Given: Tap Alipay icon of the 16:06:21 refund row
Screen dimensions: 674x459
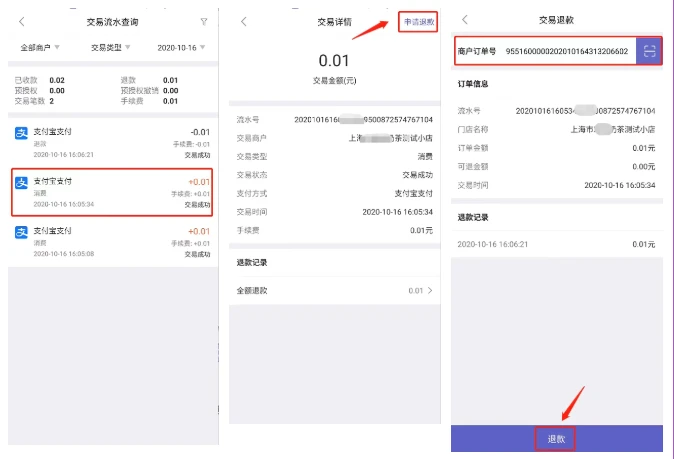Looking at the screenshot, I should pos(21,133).
